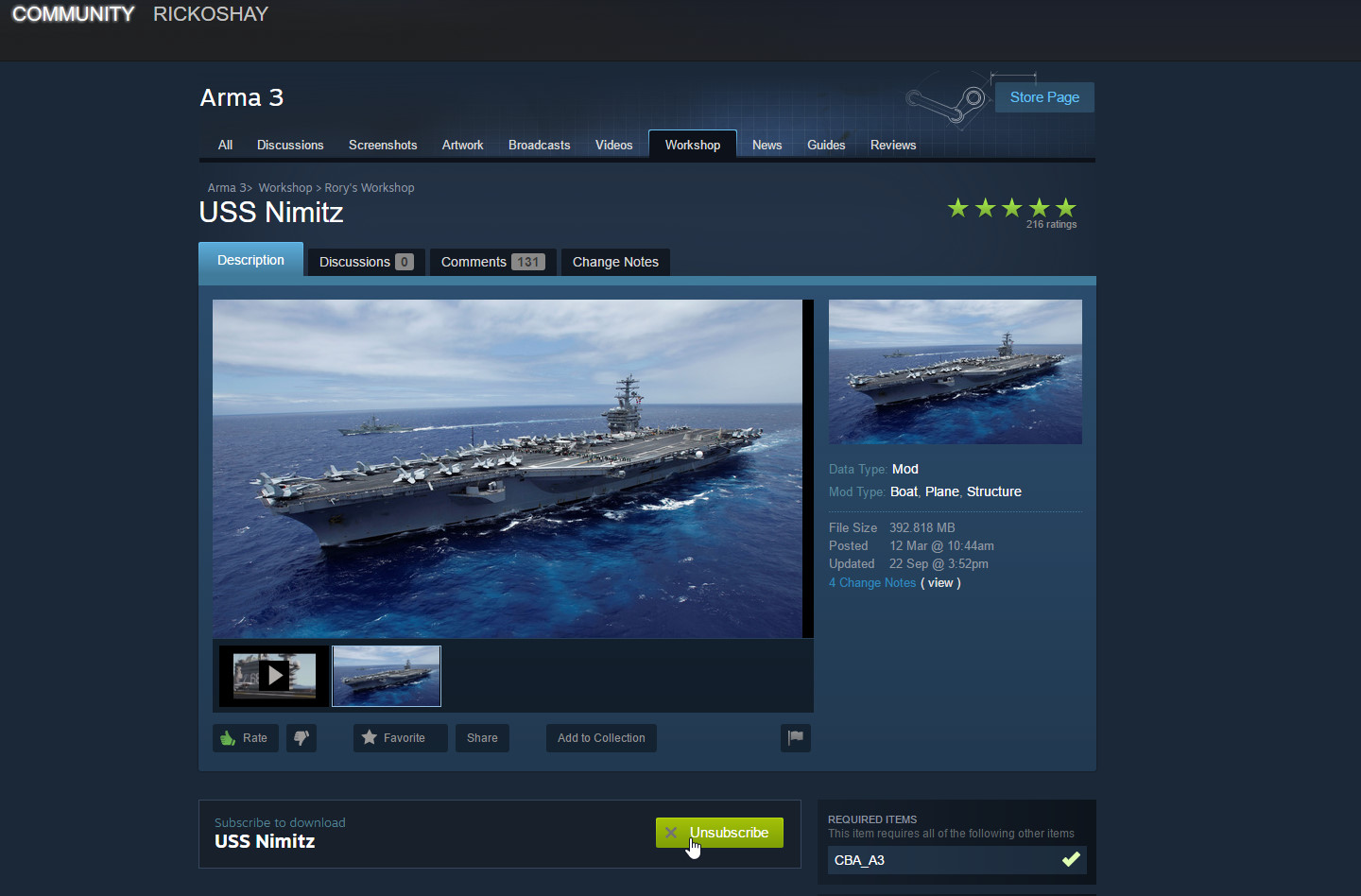Open Rory's Workshop breadcrumb link
Image resolution: width=1361 pixels, height=896 pixels.
click(x=370, y=188)
